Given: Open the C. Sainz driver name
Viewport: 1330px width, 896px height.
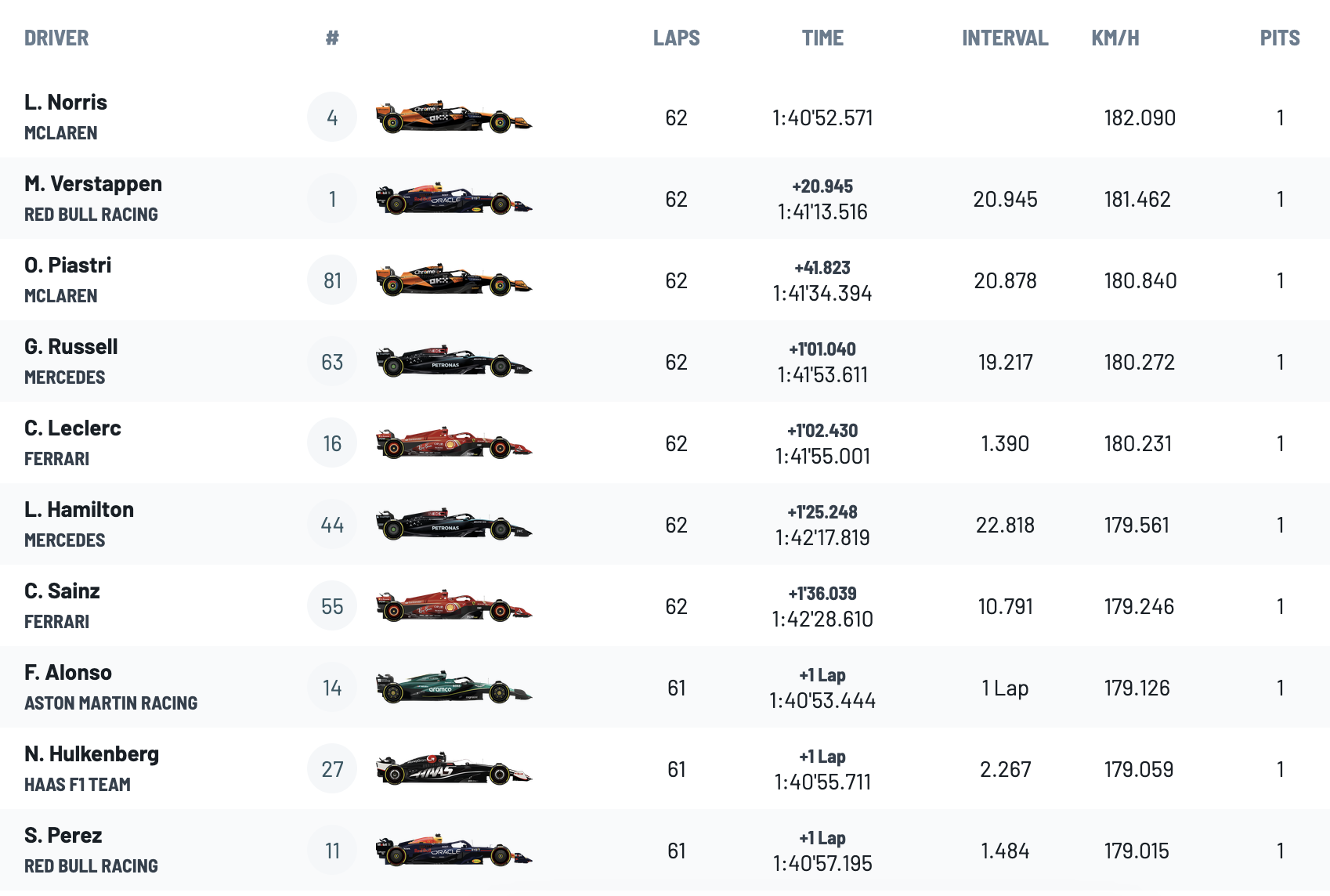Looking at the screenshot, I should [63, 591].
